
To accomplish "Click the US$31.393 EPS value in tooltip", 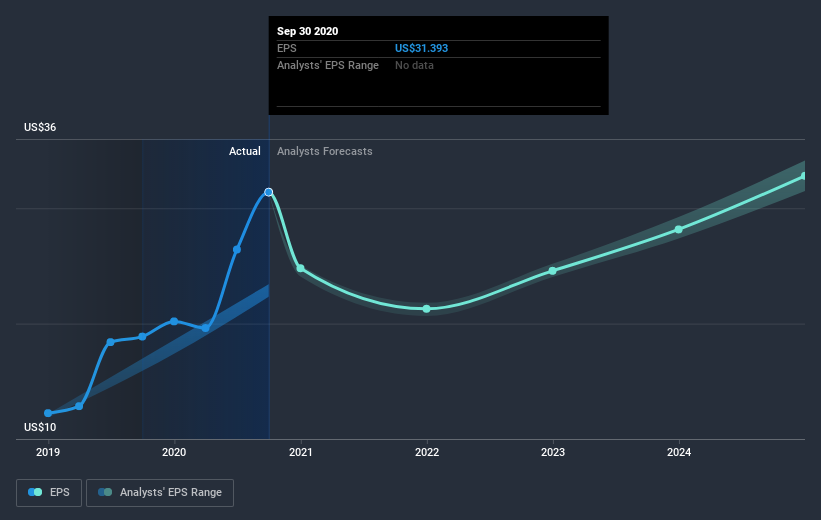I will (421, 48).
